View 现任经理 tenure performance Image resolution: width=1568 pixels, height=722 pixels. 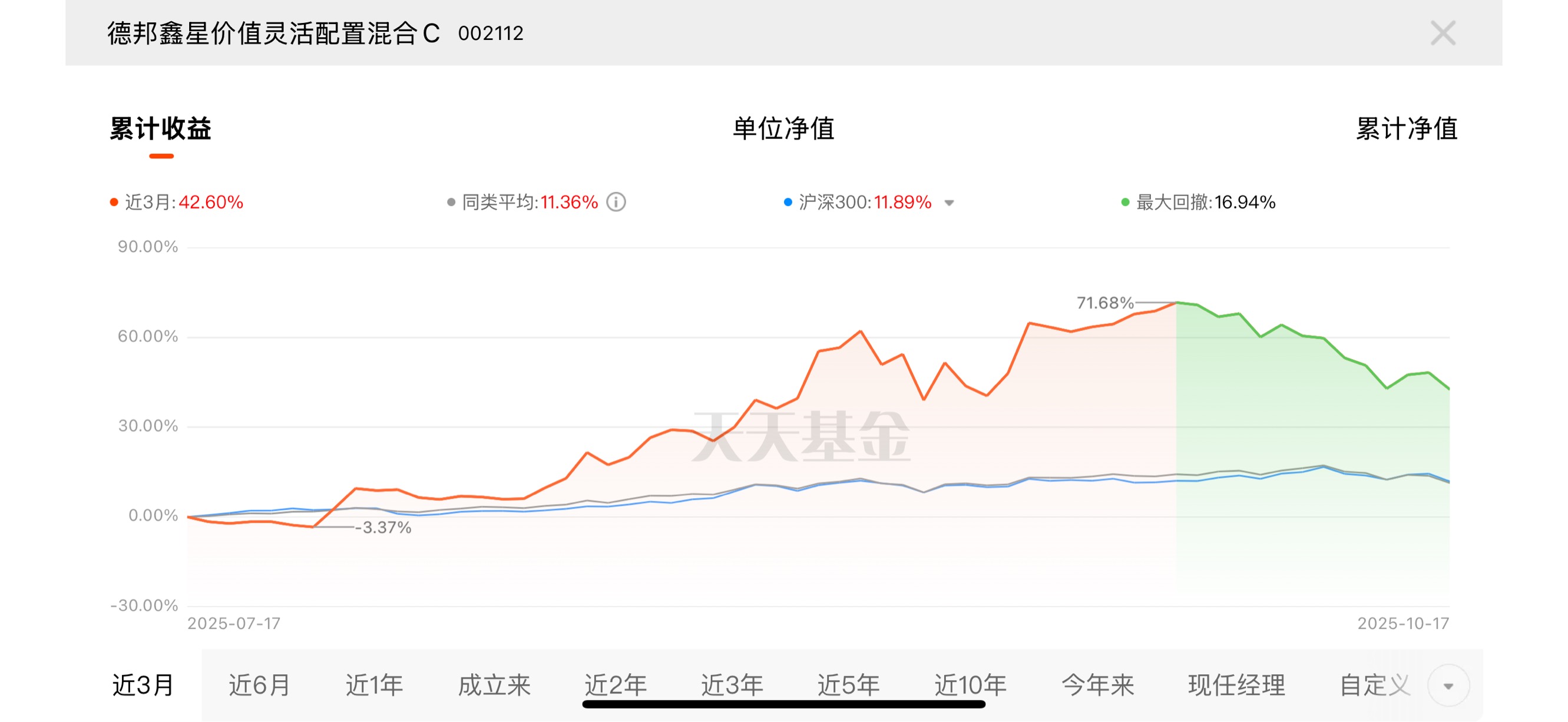(1236, 685)
